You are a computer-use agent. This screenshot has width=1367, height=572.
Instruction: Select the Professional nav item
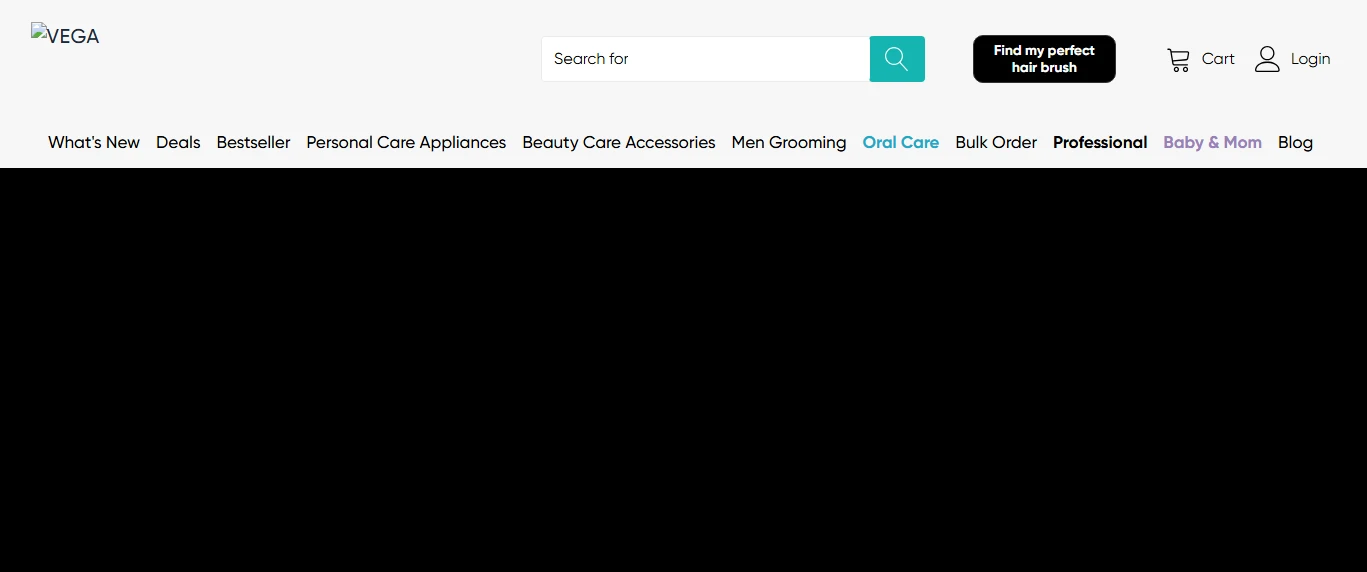[x=1100, y=142]
